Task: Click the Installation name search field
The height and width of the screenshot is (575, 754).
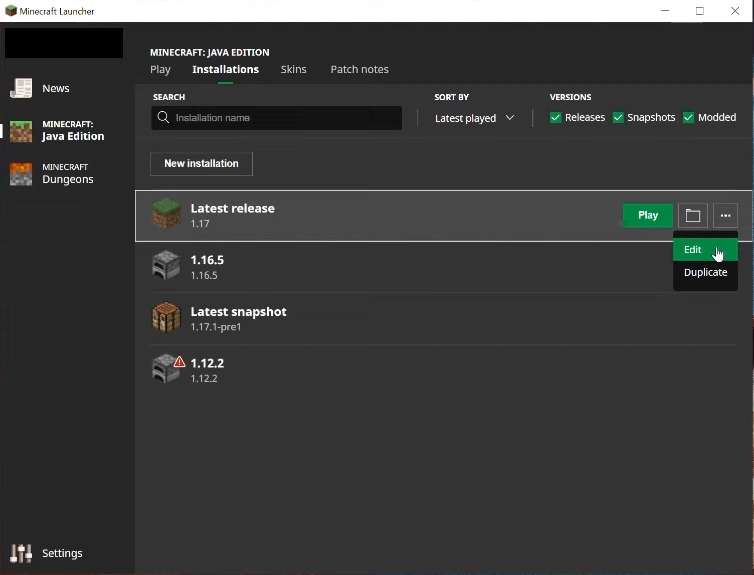Action: click(x=276, y=118)
